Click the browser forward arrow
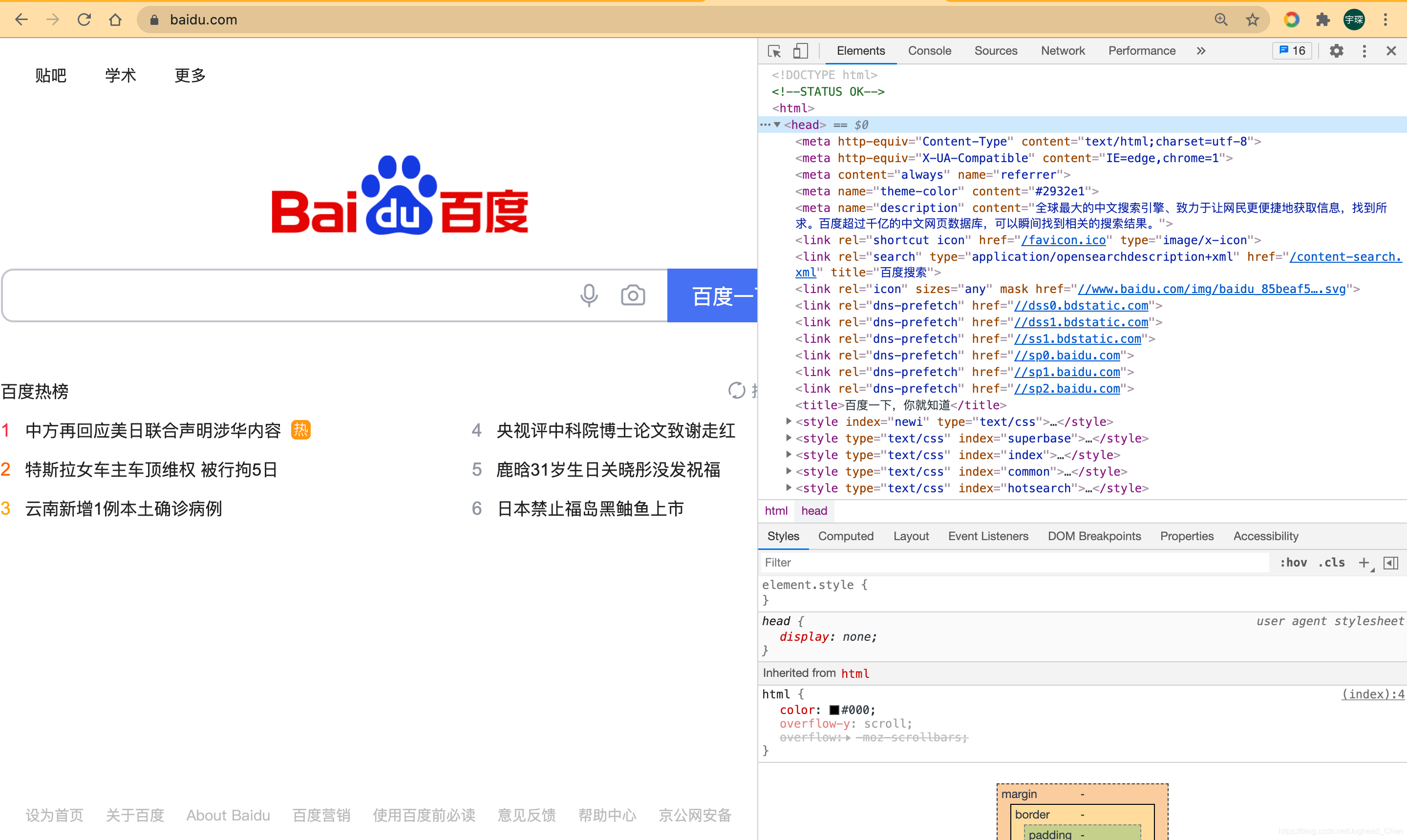Viewport: 1407px width, 840px height. point(53,20)
